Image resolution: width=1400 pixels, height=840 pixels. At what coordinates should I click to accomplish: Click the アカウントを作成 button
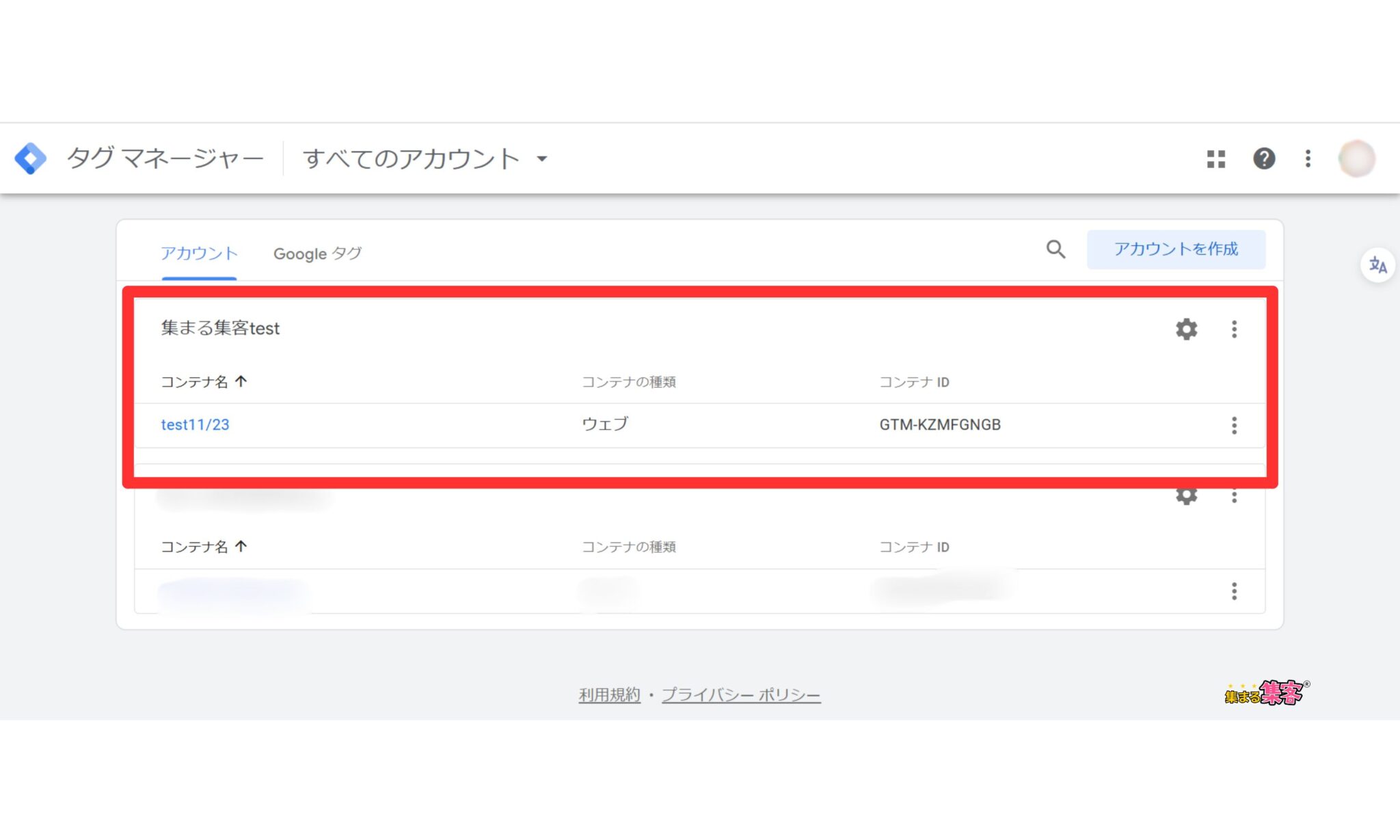click(1176, 249)
